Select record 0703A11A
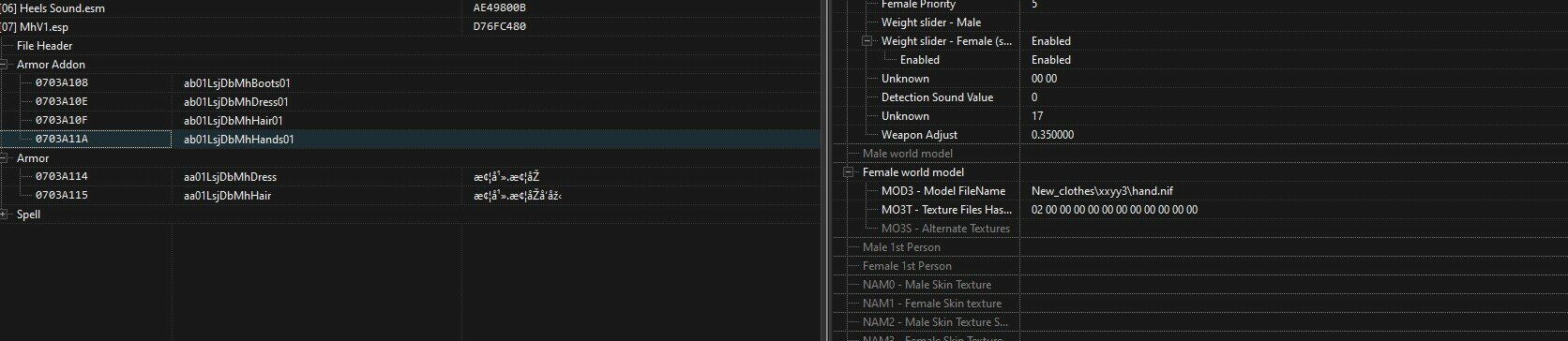This screenshot has width=1568, height=341. 62,140
